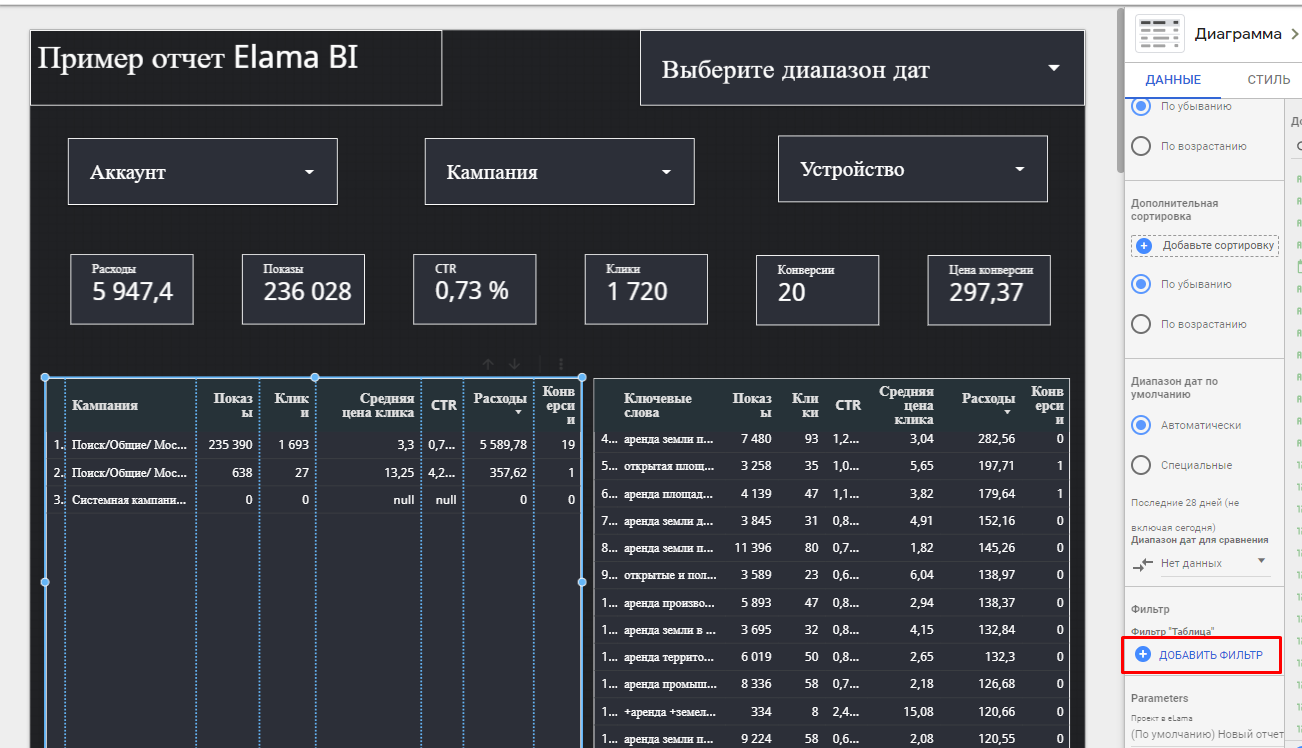Expand the Кампания filter dropdown
1302x748 pixels.
pos(559,172)
